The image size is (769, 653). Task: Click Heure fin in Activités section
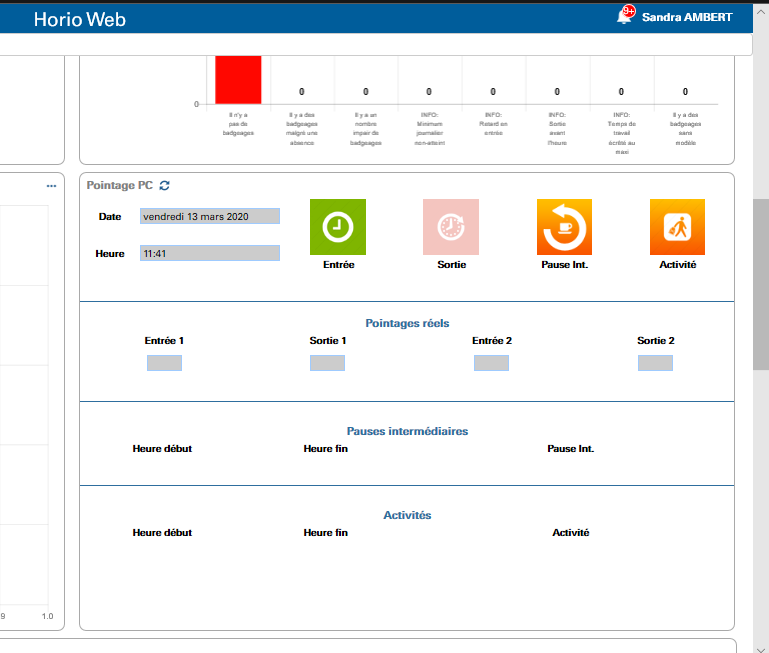click(325, 532)
